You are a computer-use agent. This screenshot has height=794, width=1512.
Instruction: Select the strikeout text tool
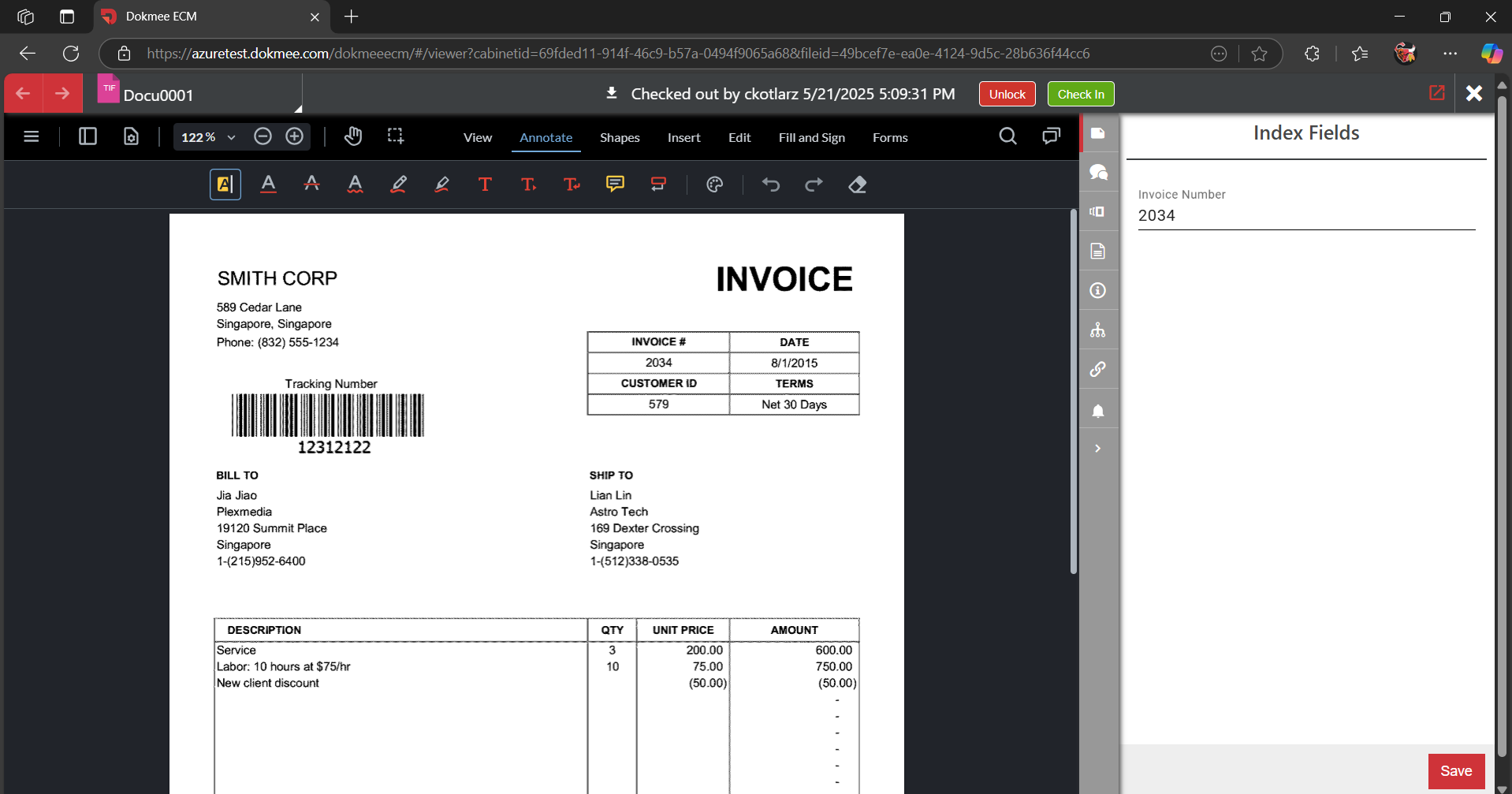[x=311, y=185]
